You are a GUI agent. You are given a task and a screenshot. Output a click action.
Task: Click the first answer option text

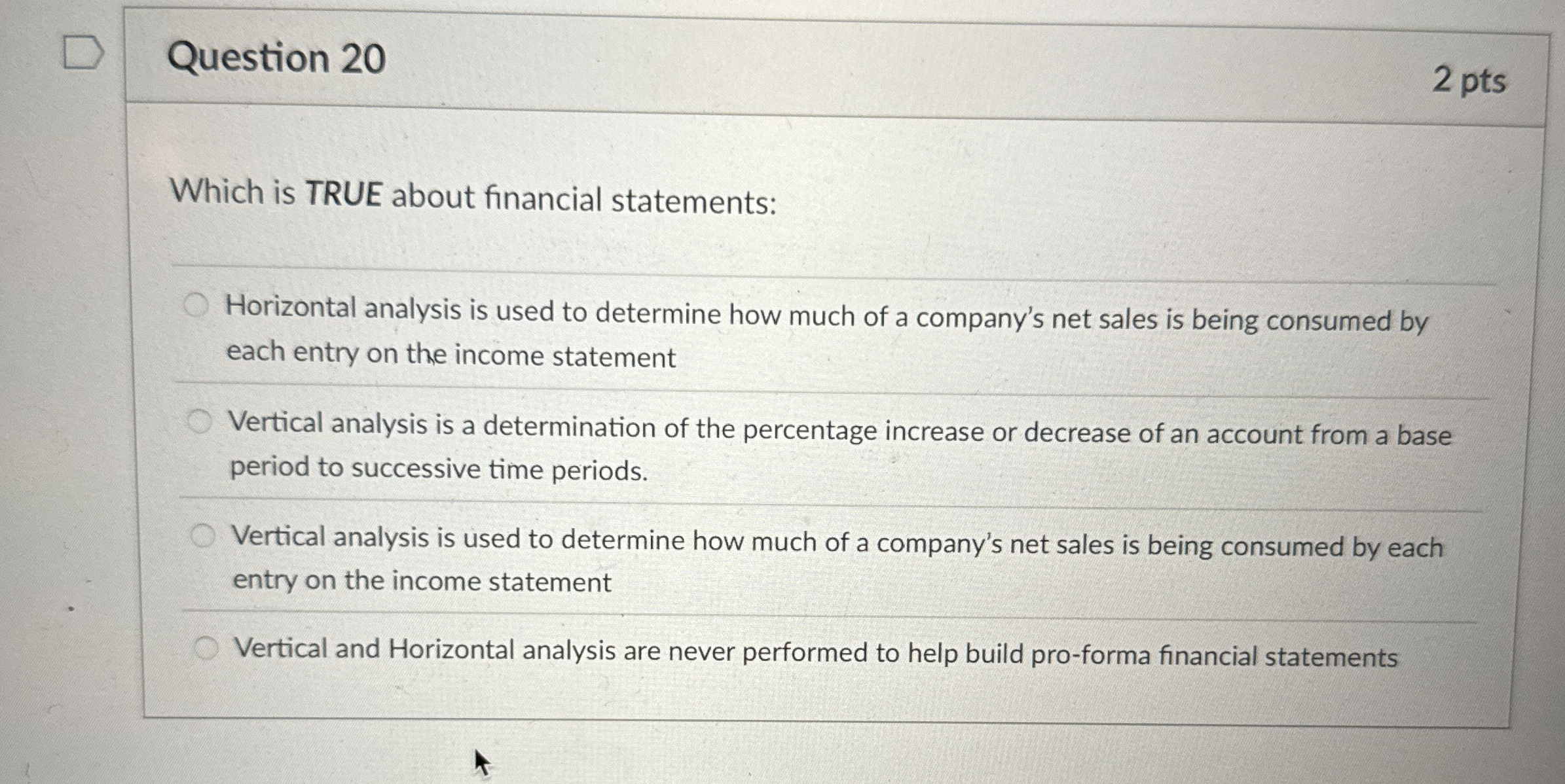click(786, 321)
